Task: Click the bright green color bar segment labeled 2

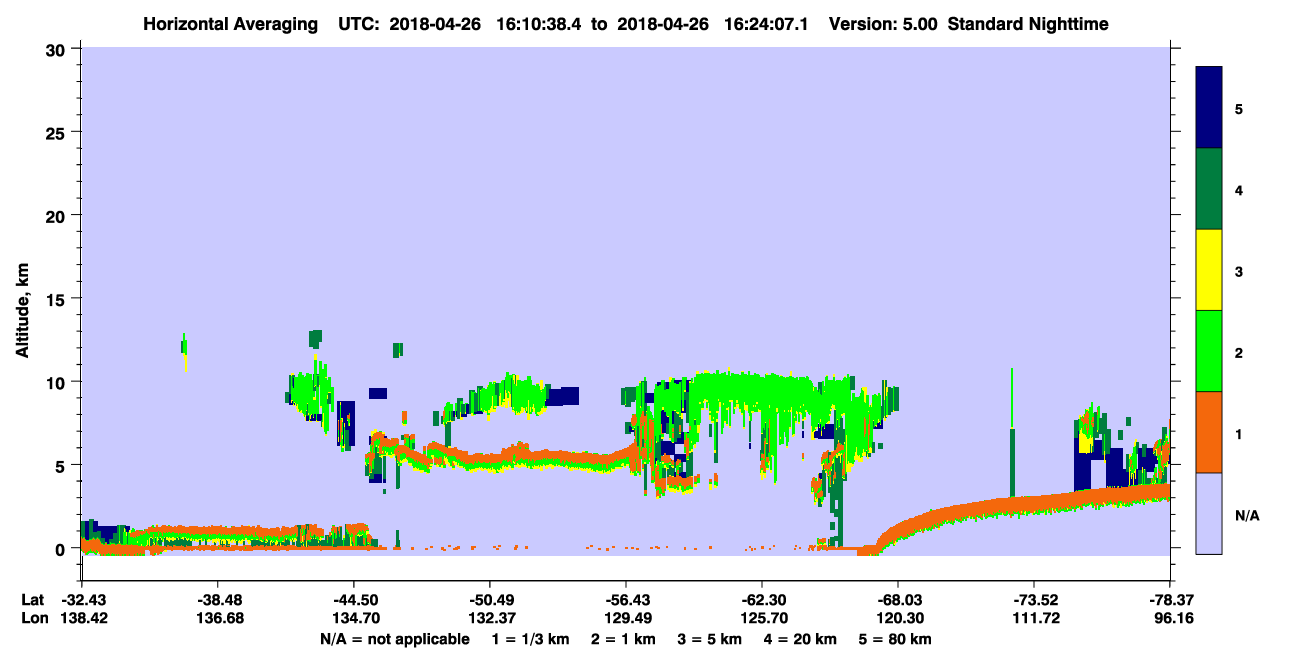Action: [x=1209, y=351]
